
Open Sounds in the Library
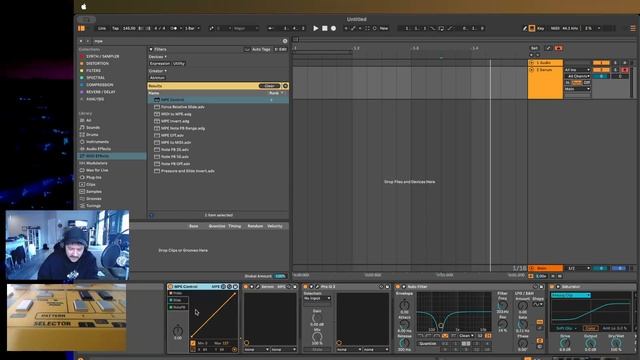click(x=93, y=127)
